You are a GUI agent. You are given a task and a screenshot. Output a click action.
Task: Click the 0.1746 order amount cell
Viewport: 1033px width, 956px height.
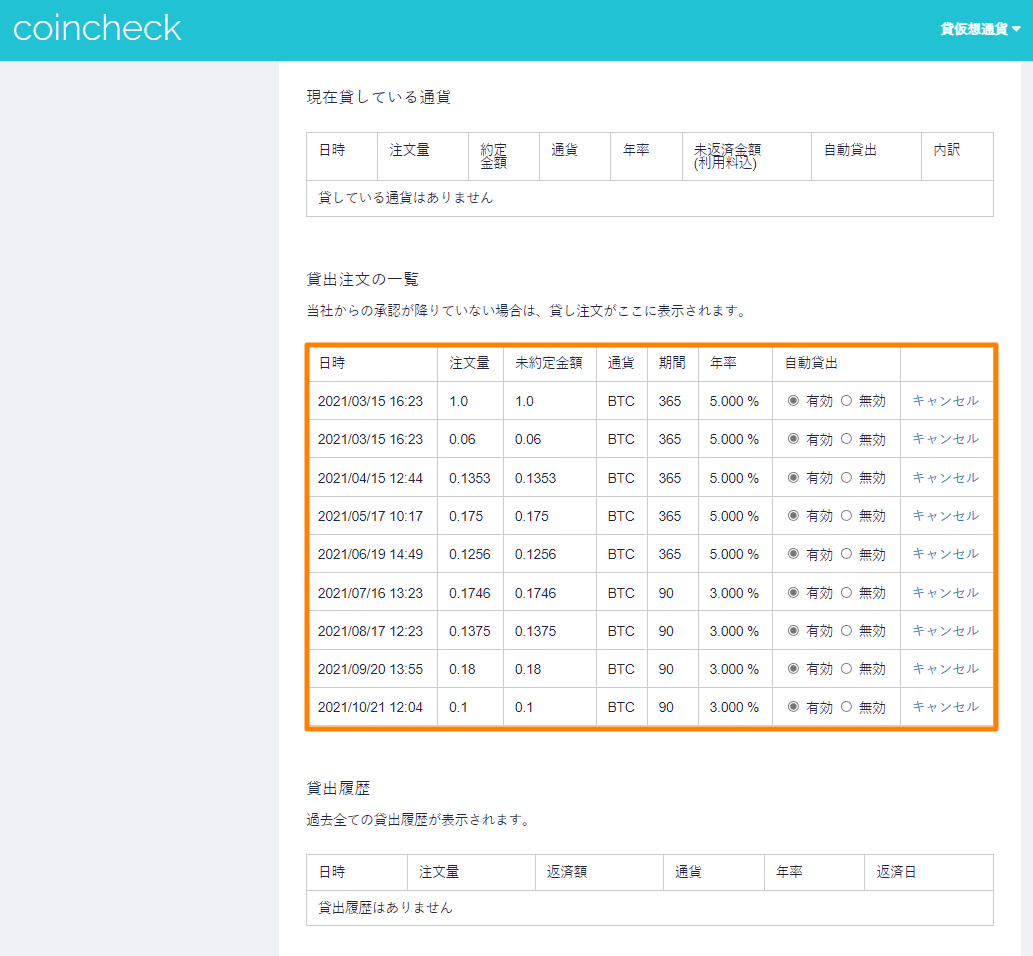pos(470,593)
